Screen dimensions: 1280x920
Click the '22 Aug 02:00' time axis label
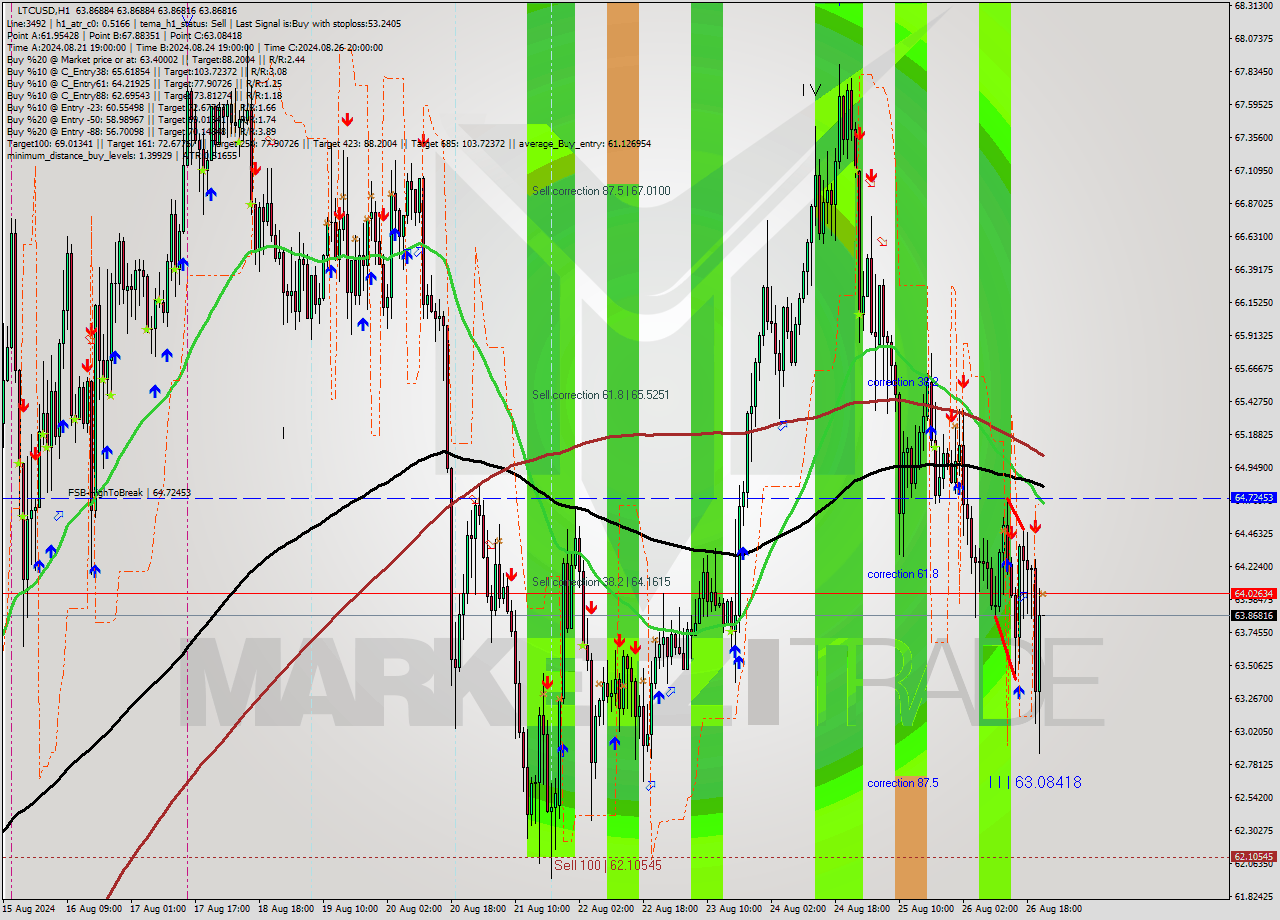point(607,909)
